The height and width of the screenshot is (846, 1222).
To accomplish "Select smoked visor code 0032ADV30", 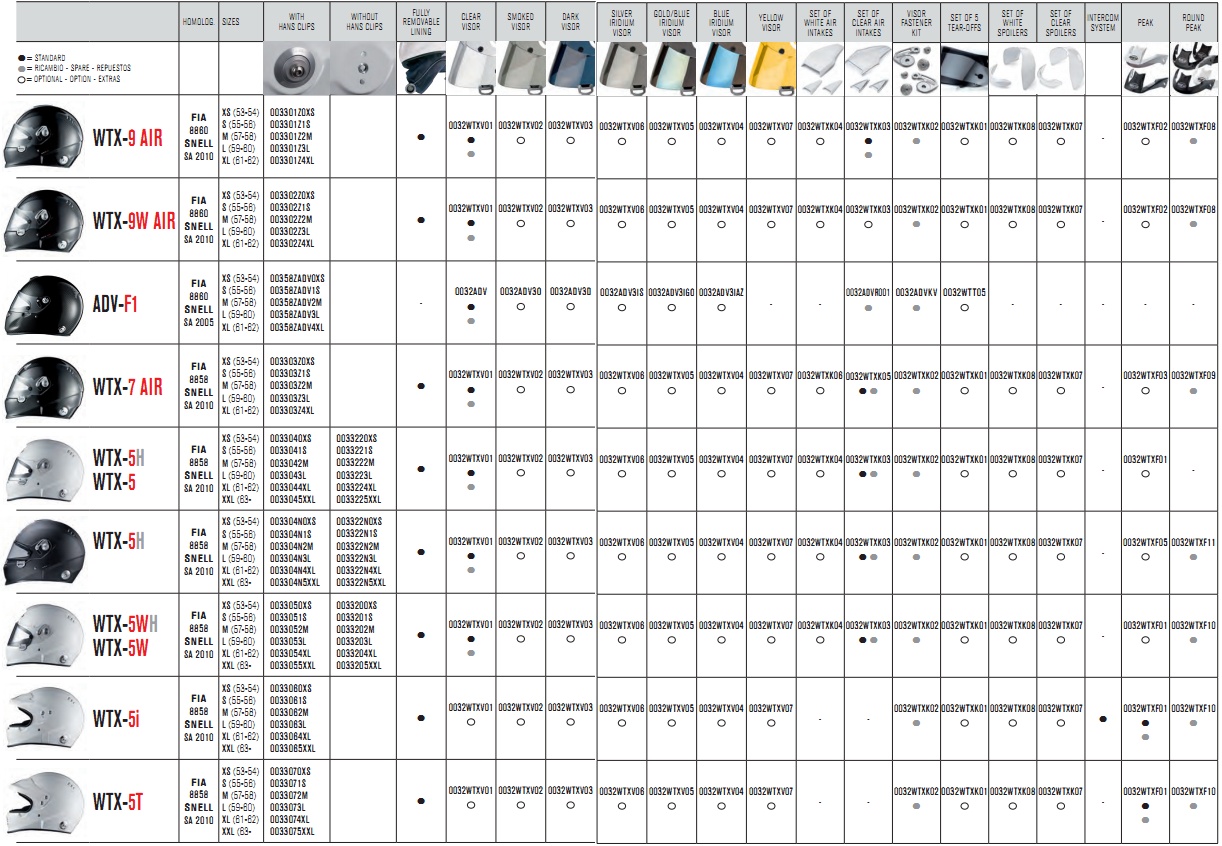I will point(521,292).
